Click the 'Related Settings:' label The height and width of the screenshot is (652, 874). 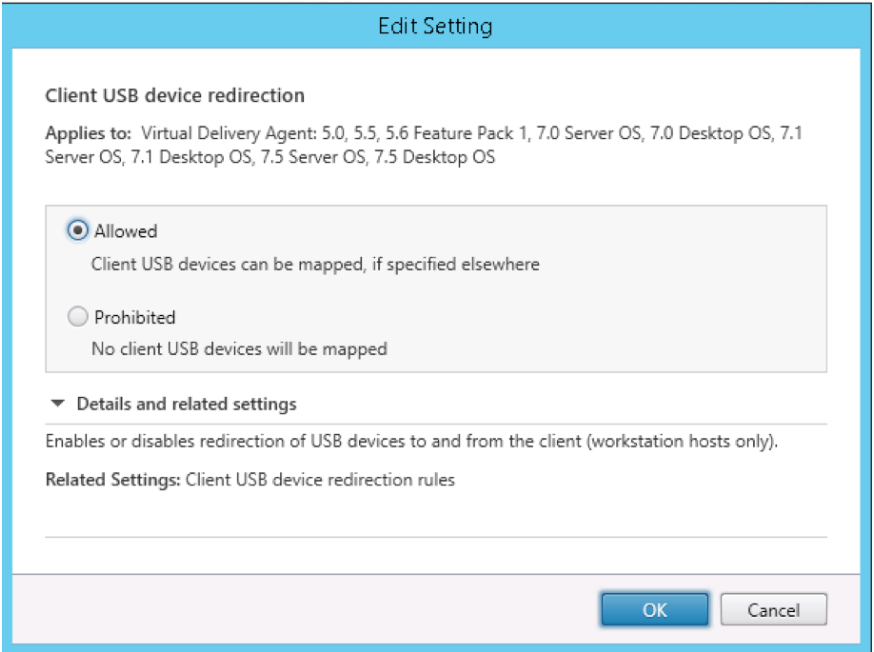pos(113,479)
